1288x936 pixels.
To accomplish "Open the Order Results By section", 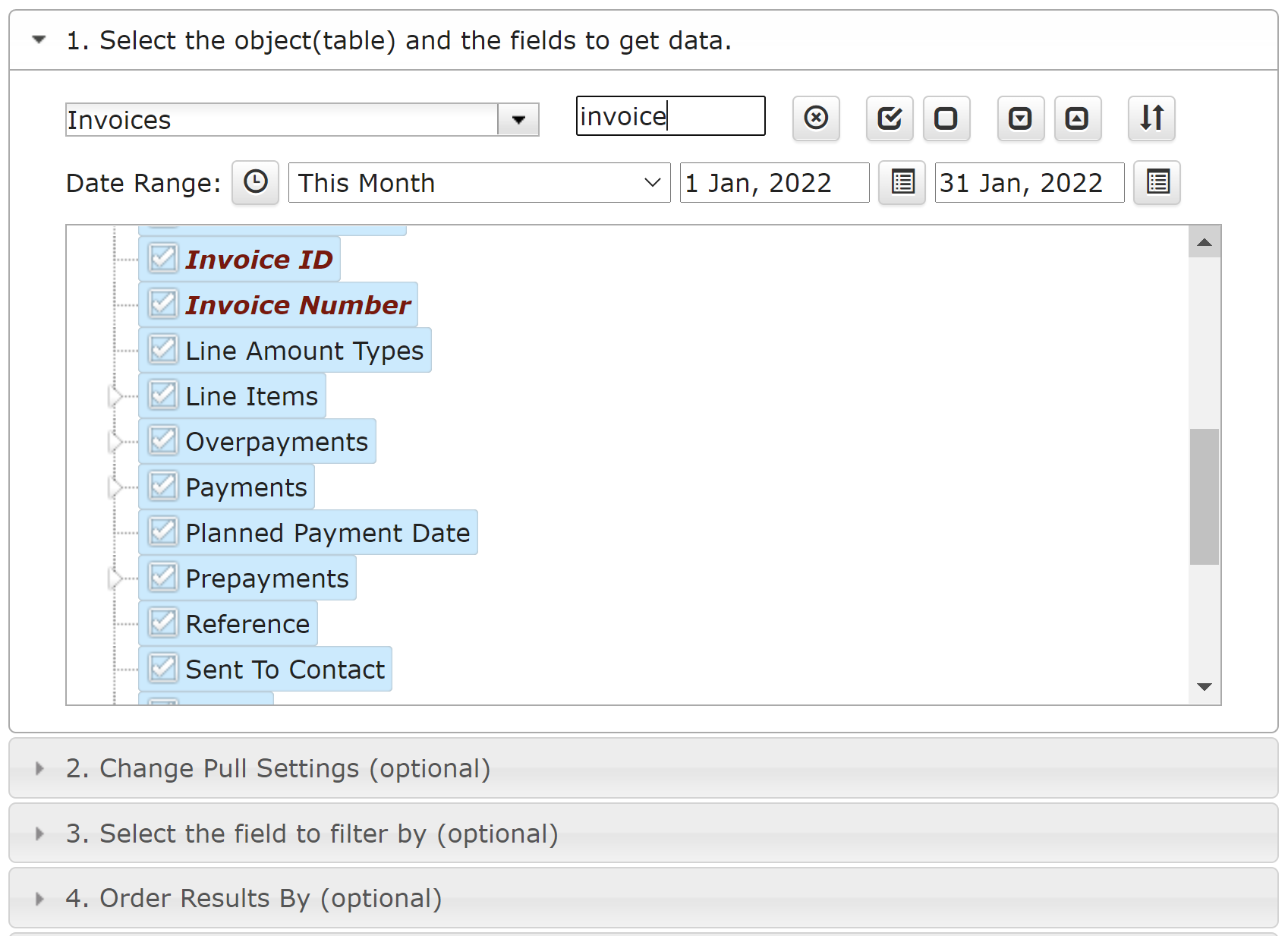I will pyautogui.click(x=254, y=898).
